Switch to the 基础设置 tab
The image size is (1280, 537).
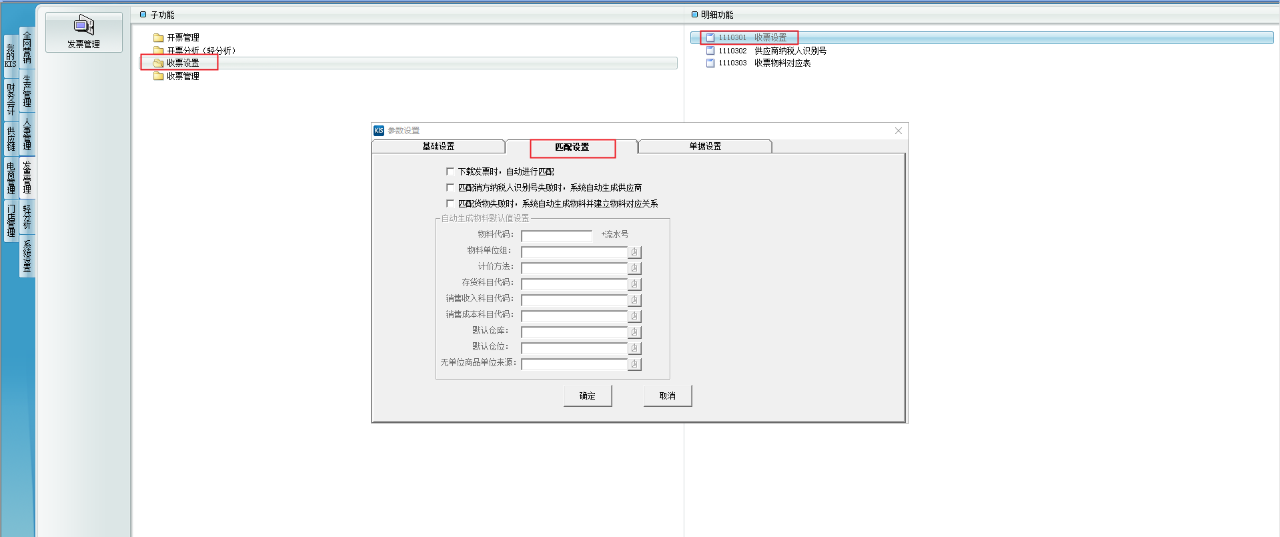tap(438, 147)
